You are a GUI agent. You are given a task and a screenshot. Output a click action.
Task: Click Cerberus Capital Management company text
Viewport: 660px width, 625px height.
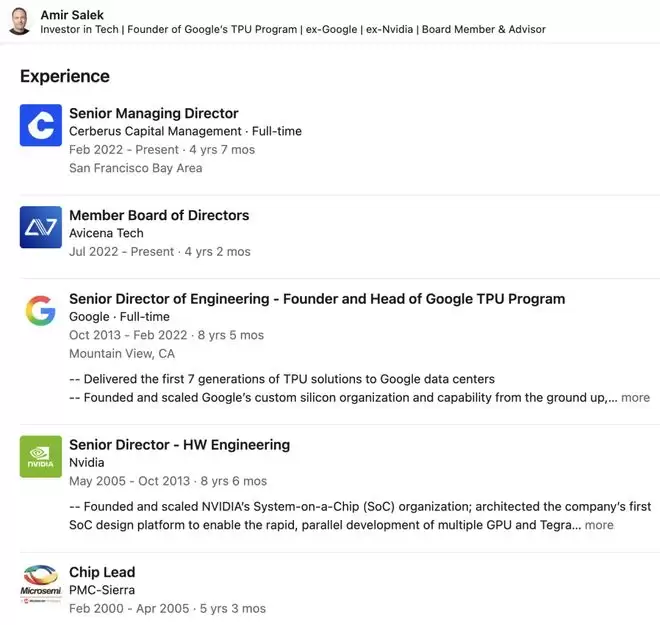[155, 131]
